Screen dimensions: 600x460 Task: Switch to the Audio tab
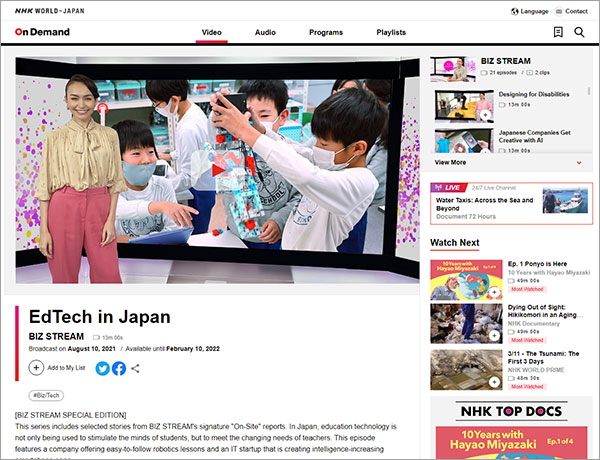coord(265,32)
